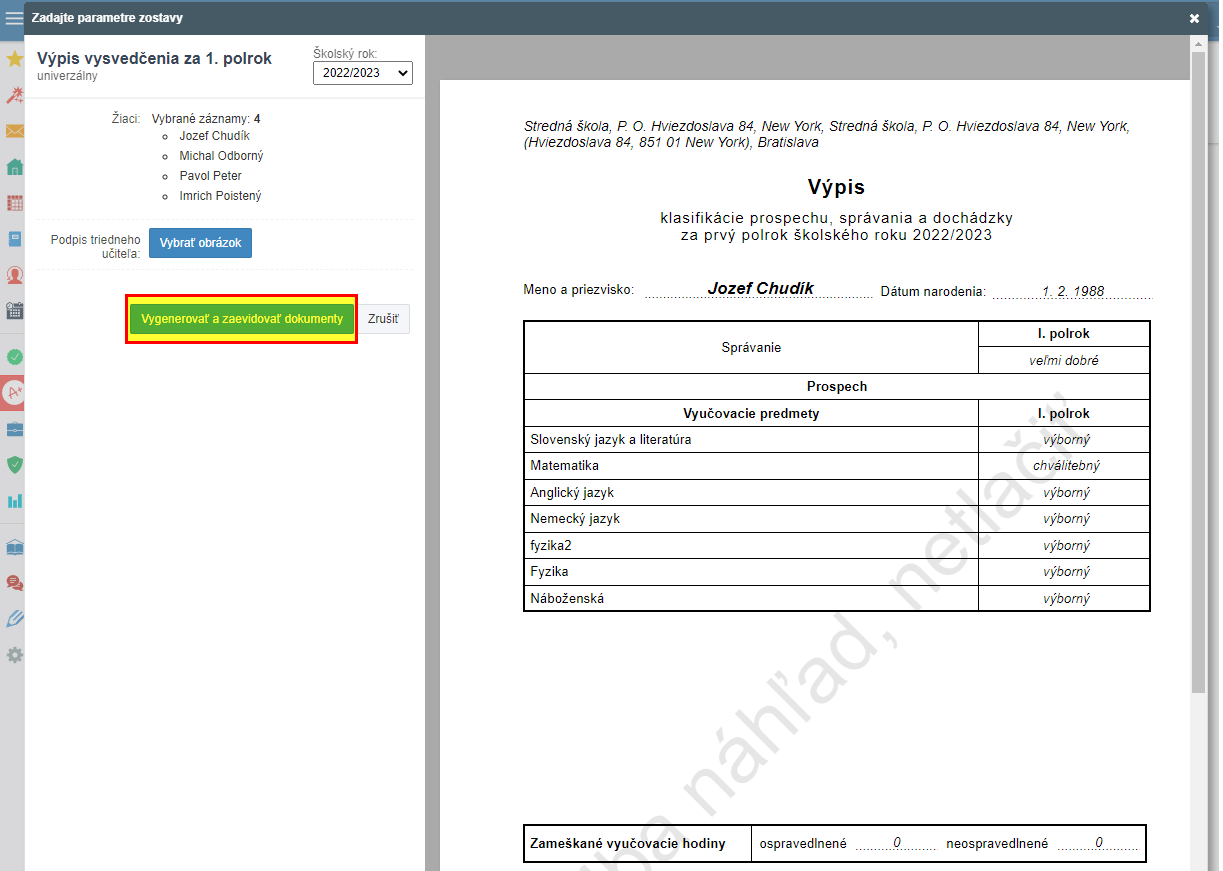Click the blue paperclip sidebar icon
The image size is (1223, 871).
click(14, 619)
